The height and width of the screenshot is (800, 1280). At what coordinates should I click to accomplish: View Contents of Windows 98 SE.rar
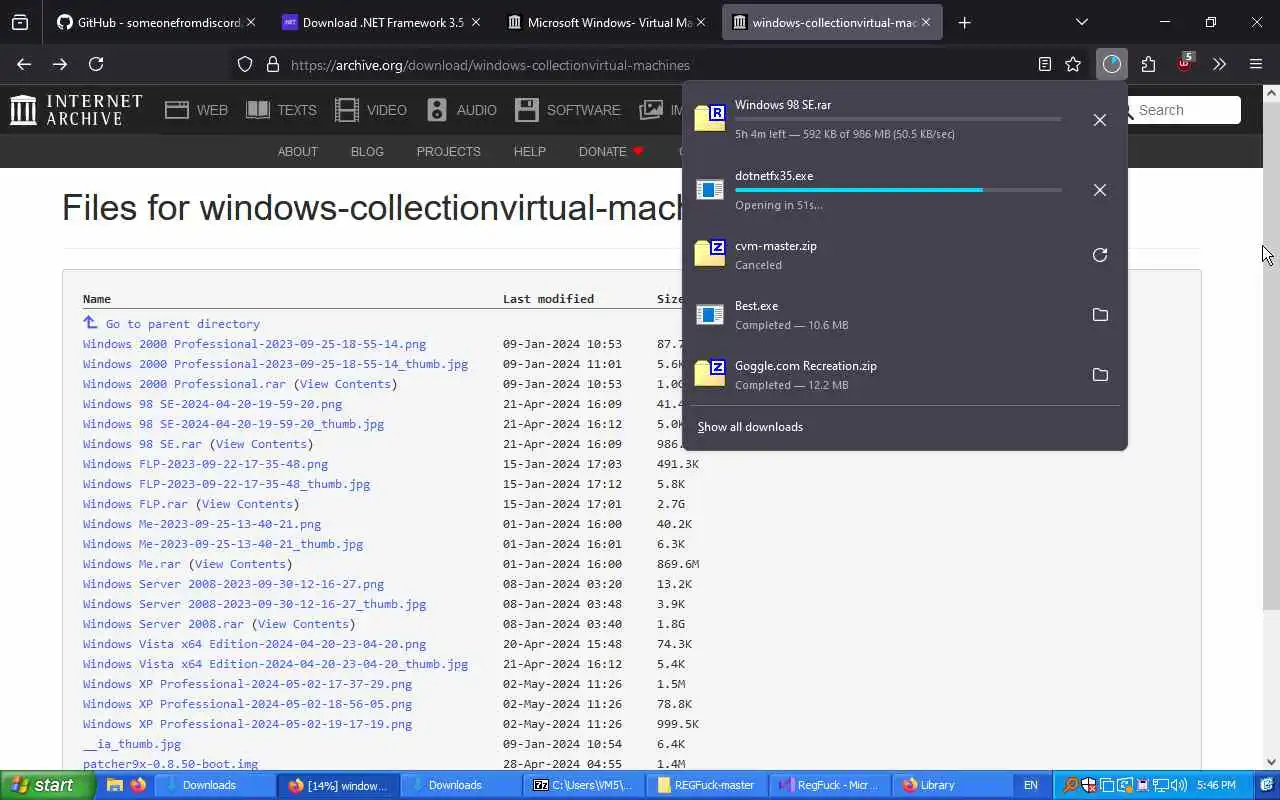[x=261, y=444]
